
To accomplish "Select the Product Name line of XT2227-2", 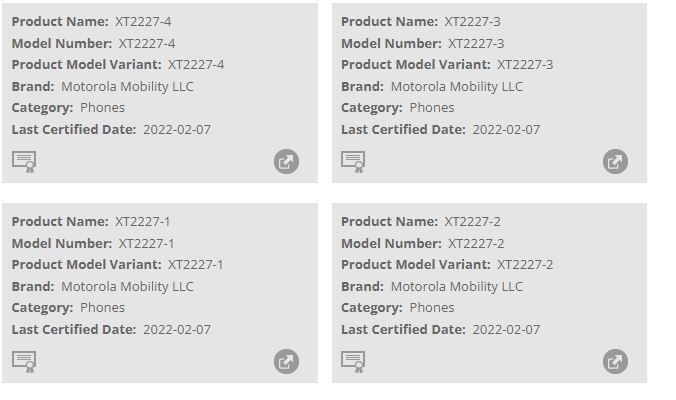I will 421,221.
